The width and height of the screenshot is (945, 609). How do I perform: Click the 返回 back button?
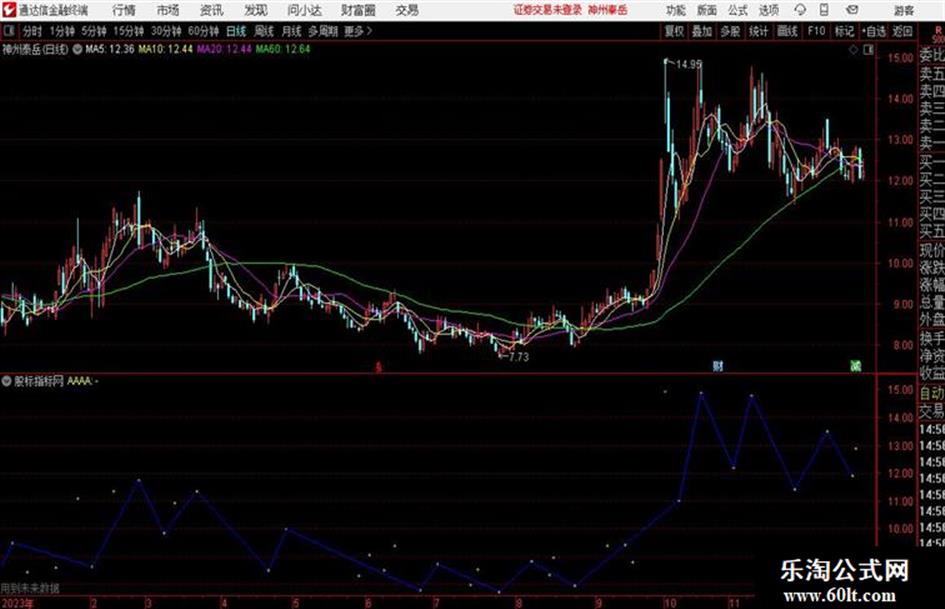click(x=903, y=31)
